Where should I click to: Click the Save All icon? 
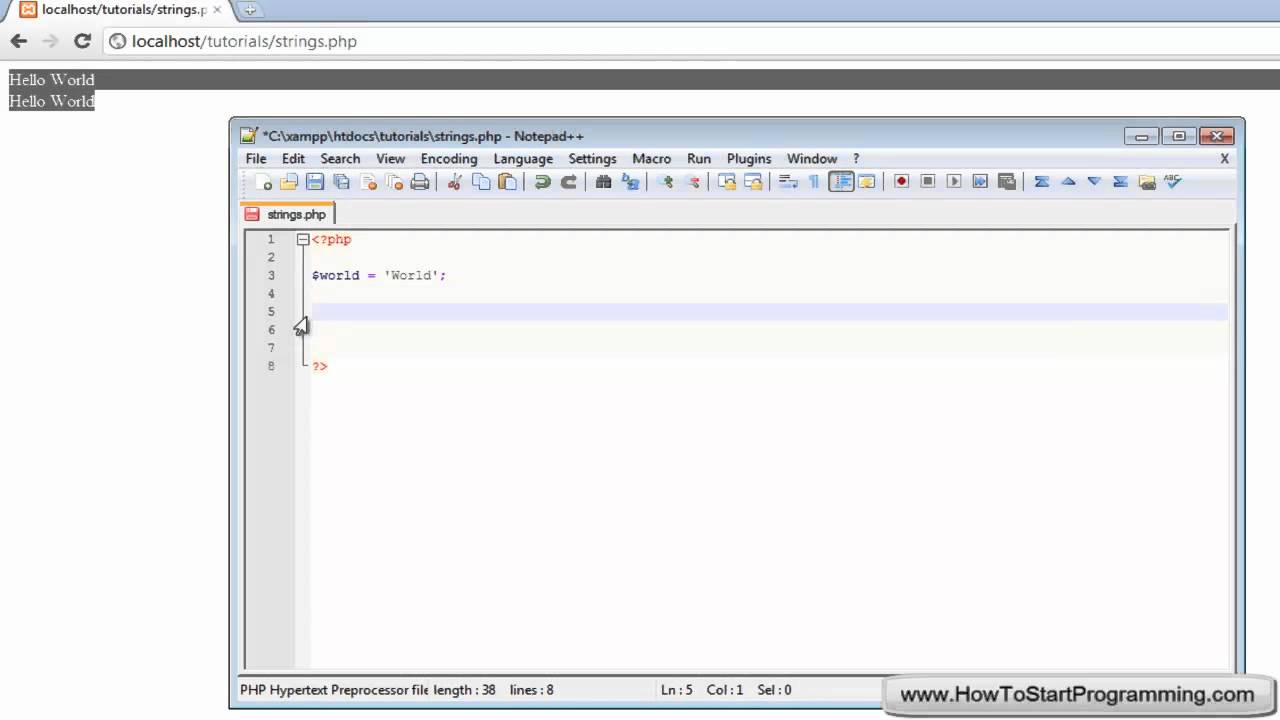pos(341,182)
